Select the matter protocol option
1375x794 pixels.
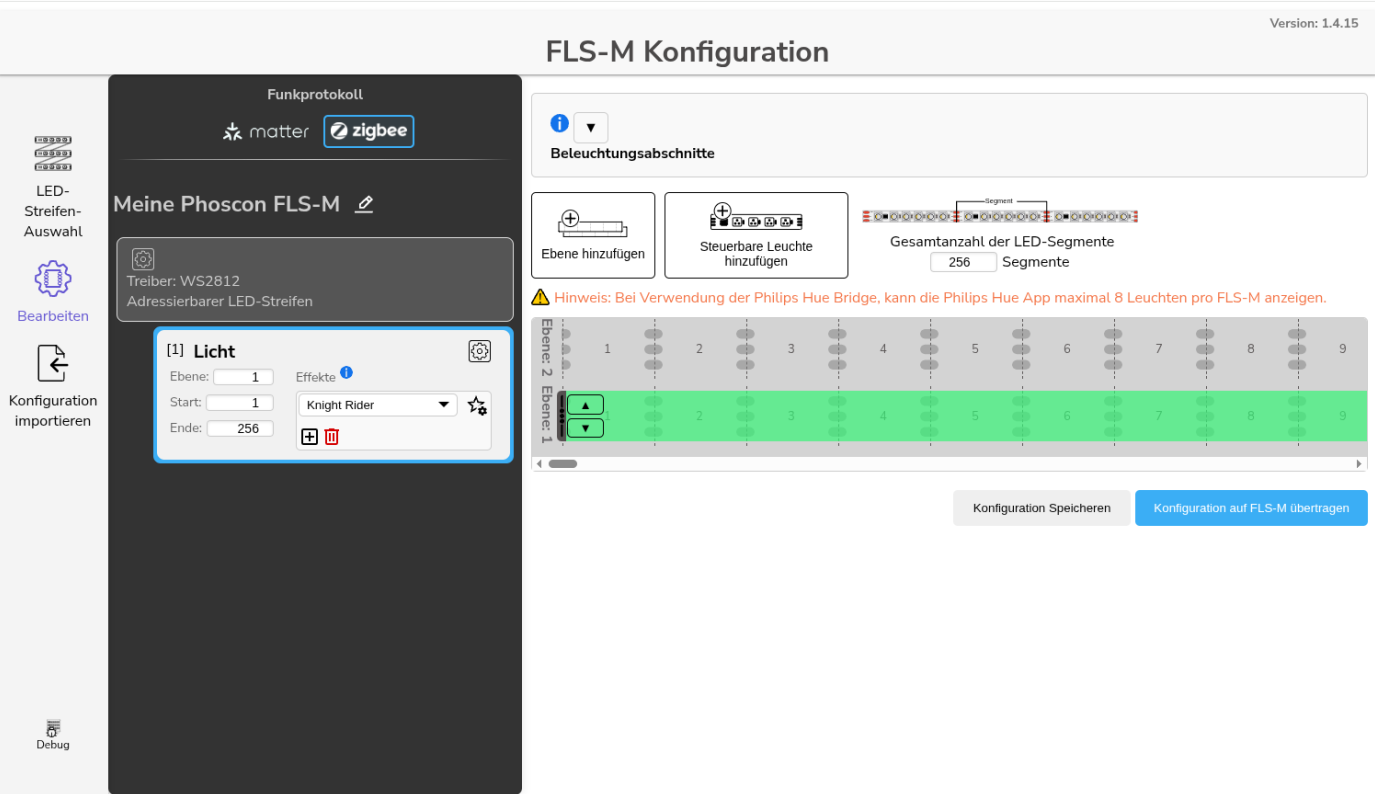tap(265, 130)
